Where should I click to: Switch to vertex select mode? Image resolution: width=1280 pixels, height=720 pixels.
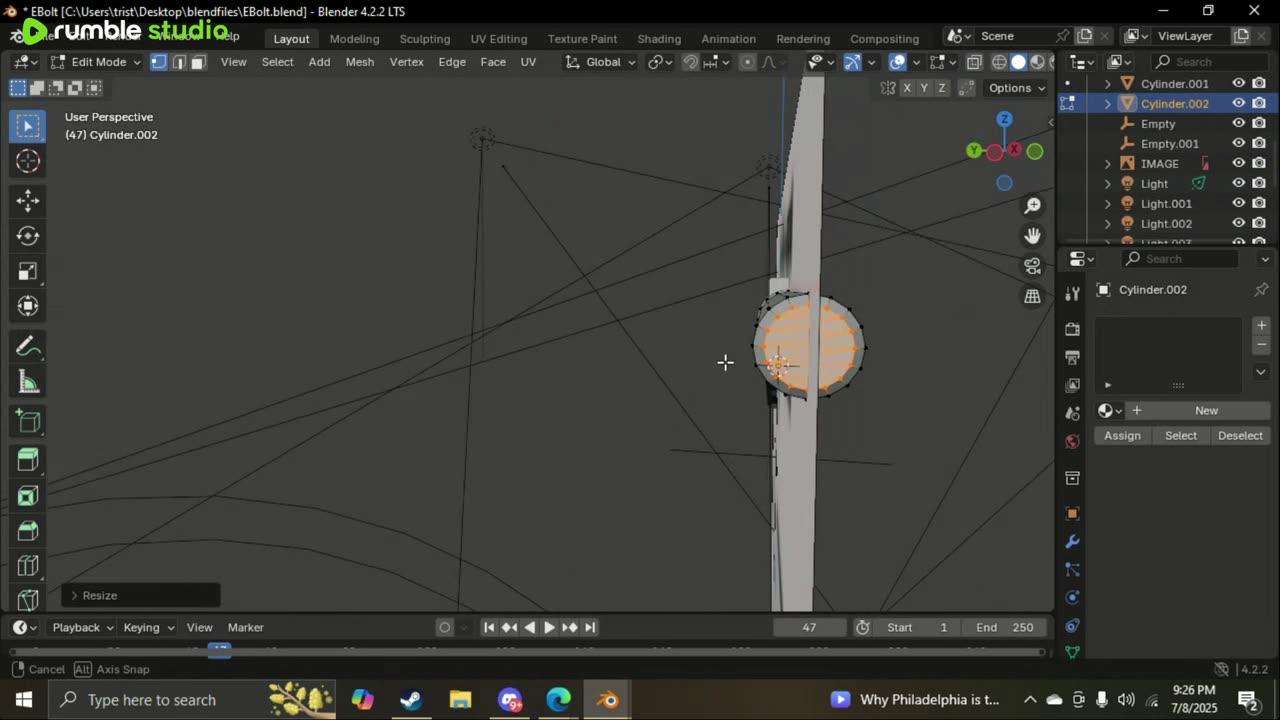click(158, 62)
